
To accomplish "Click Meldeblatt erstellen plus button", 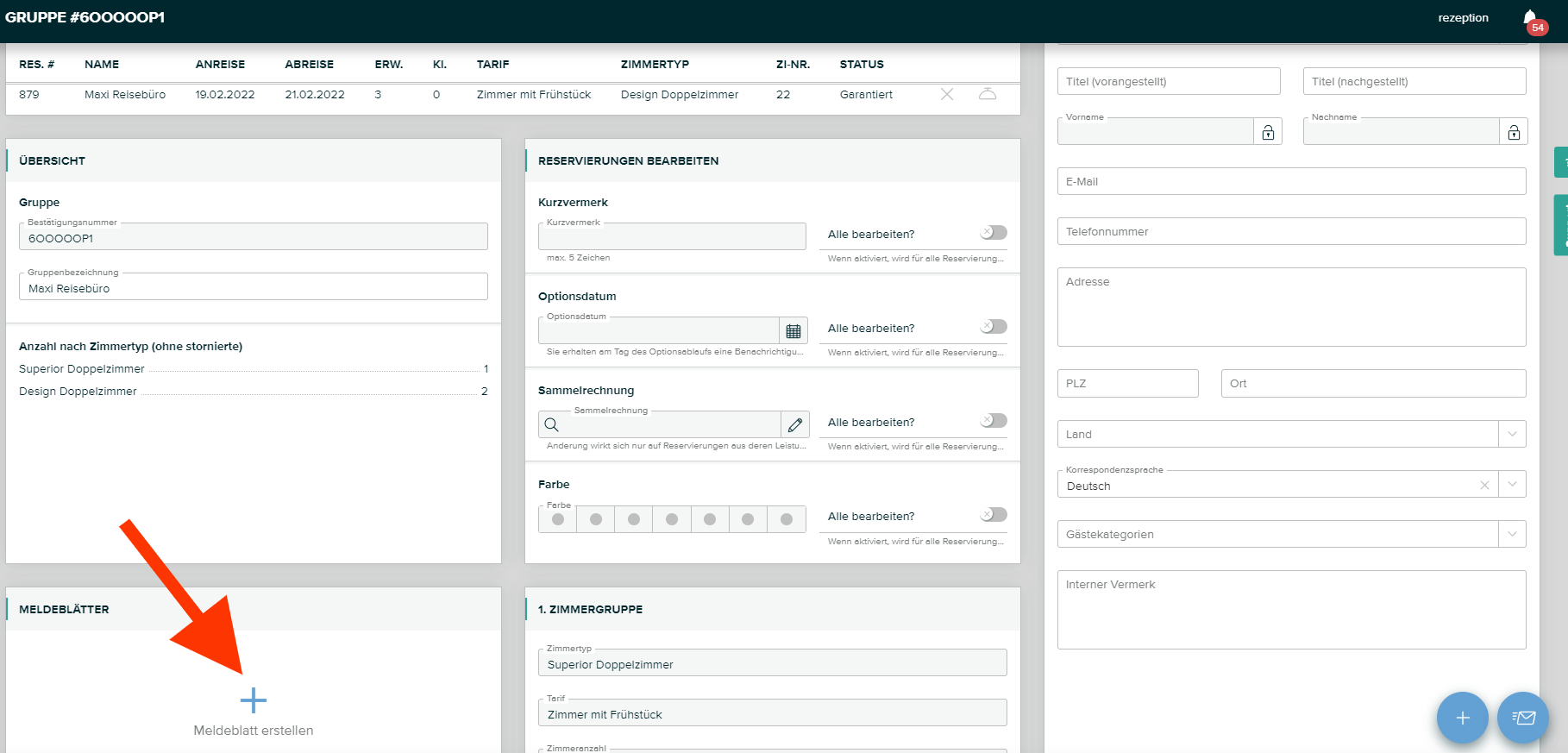I will tap(254, 700).
